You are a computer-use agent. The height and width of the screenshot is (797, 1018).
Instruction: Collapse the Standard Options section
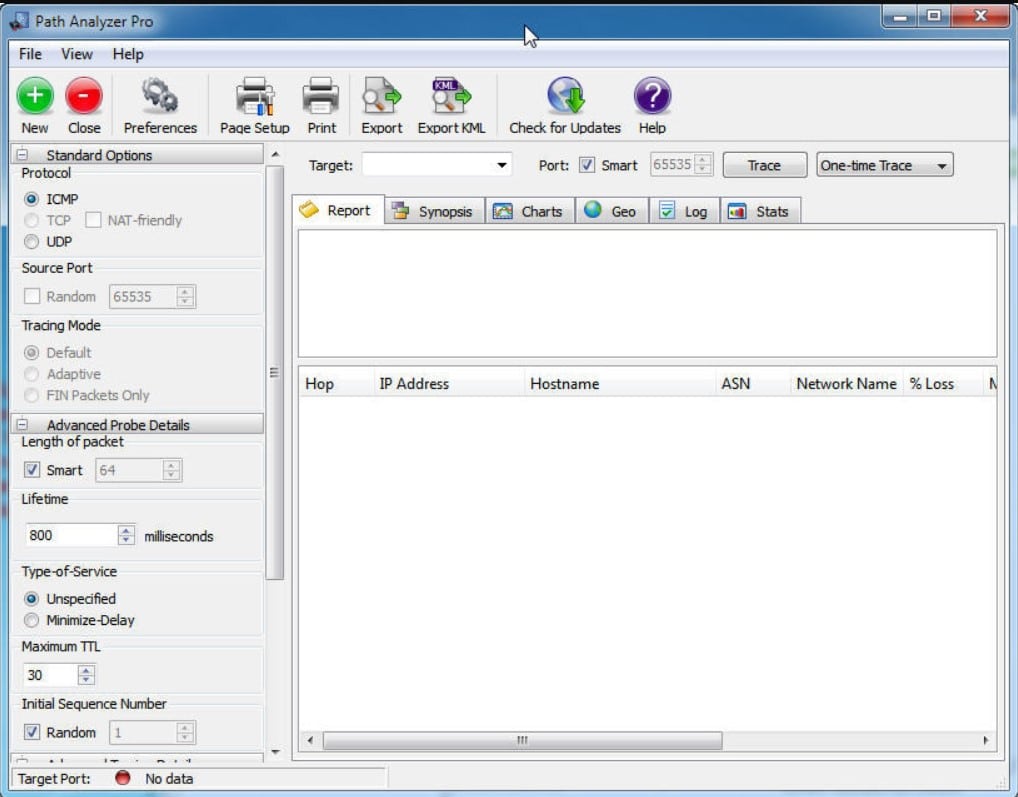22,154
